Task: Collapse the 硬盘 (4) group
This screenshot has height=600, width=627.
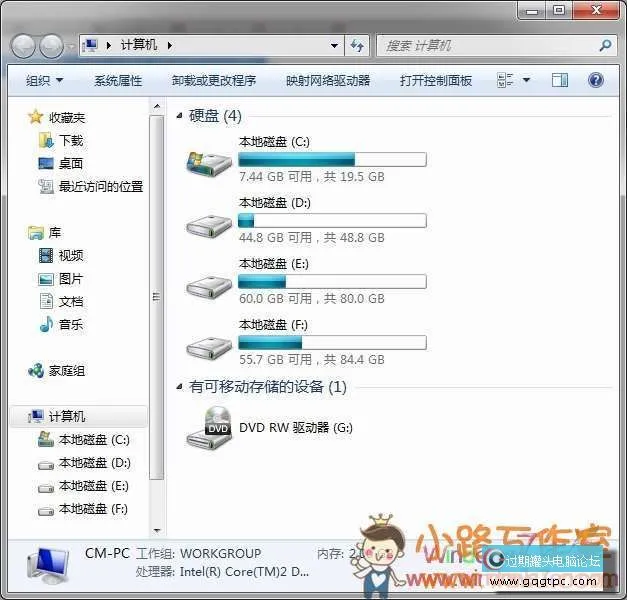Action: (179, 116)
